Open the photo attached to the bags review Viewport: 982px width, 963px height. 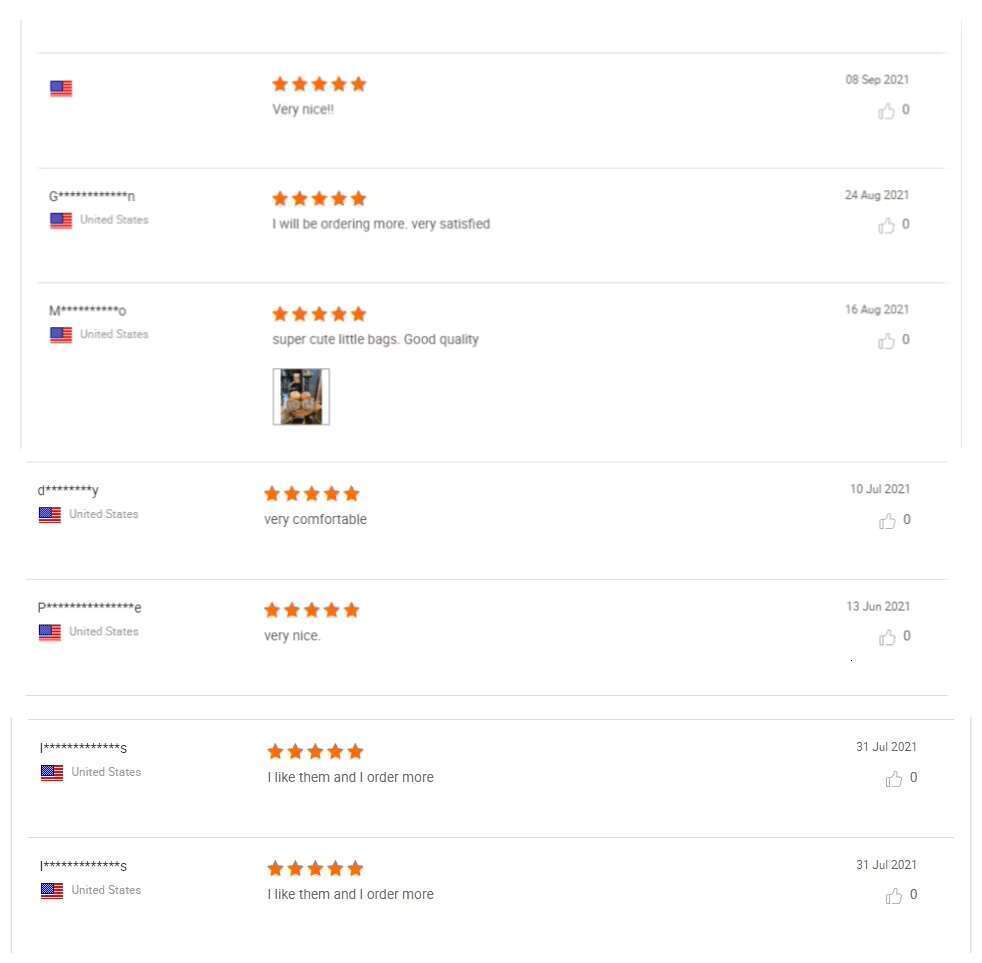[x=301, y=397]
